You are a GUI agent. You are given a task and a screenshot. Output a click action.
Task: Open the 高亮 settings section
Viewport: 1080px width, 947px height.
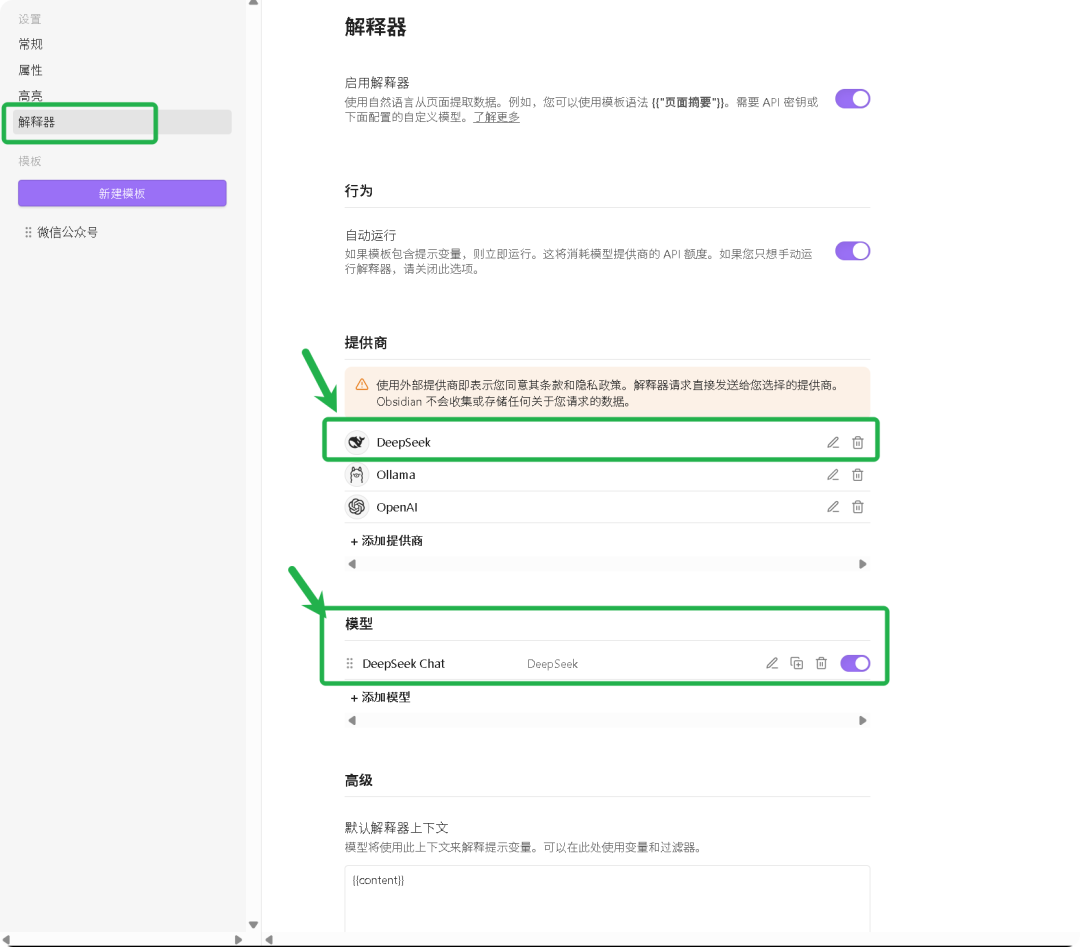point(30,95)
